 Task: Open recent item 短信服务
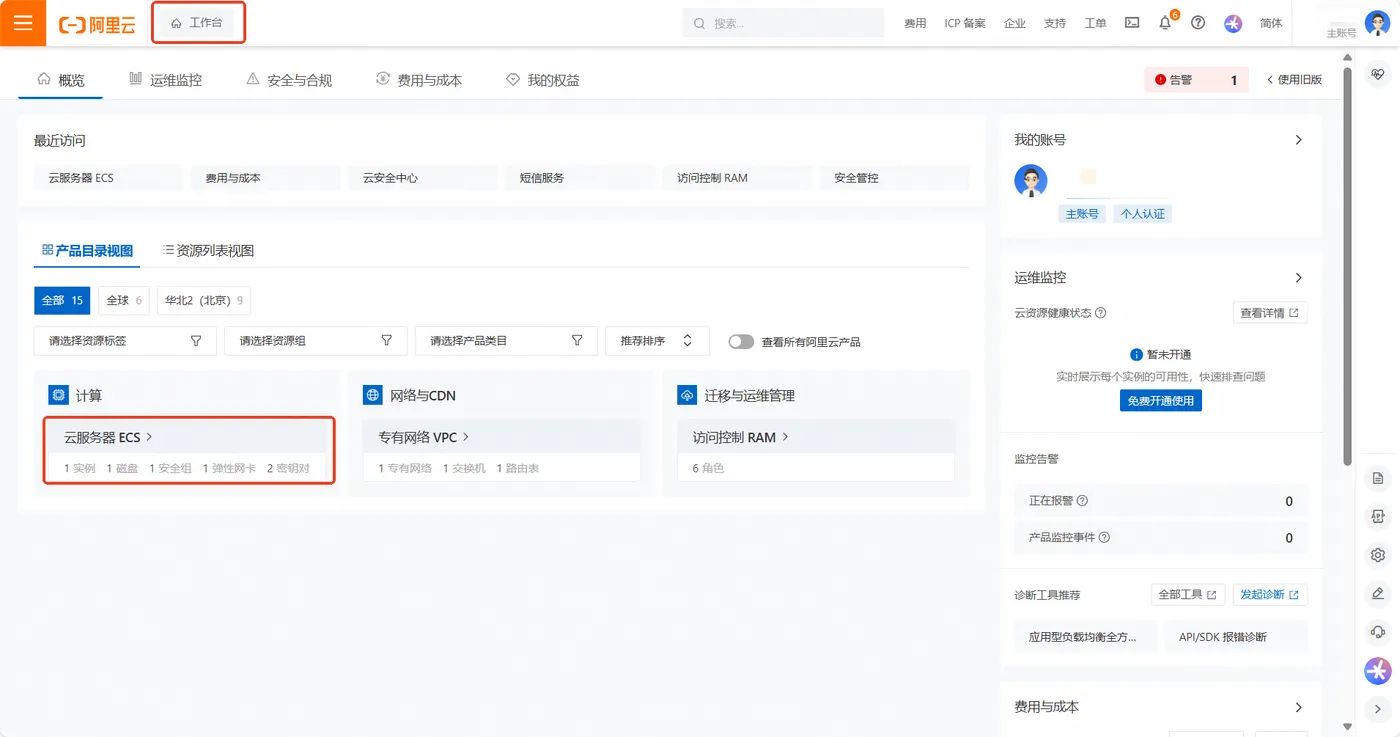[x=580, y=178]
